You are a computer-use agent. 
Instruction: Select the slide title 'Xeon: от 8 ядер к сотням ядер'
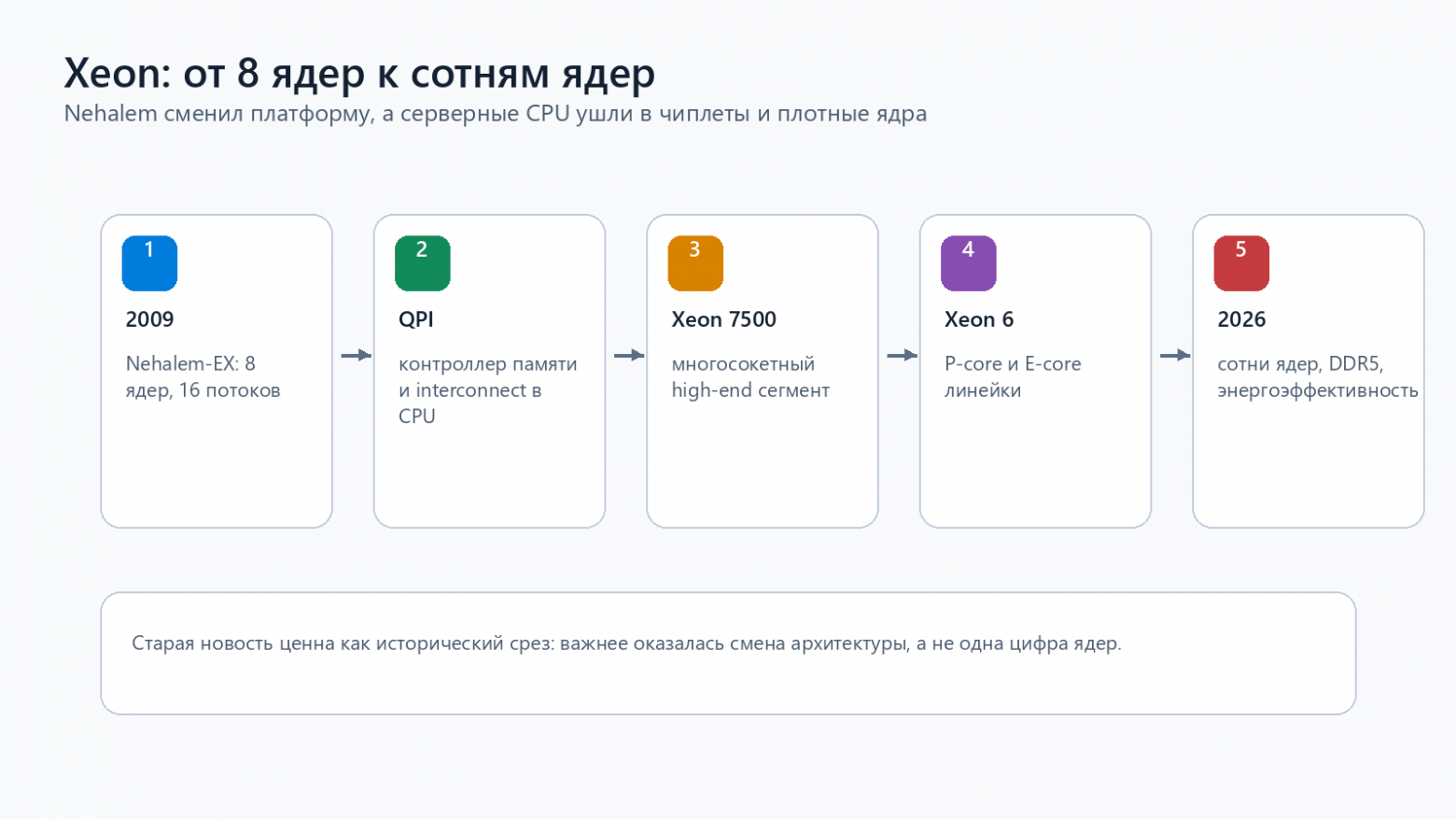(x=359, y=73)
